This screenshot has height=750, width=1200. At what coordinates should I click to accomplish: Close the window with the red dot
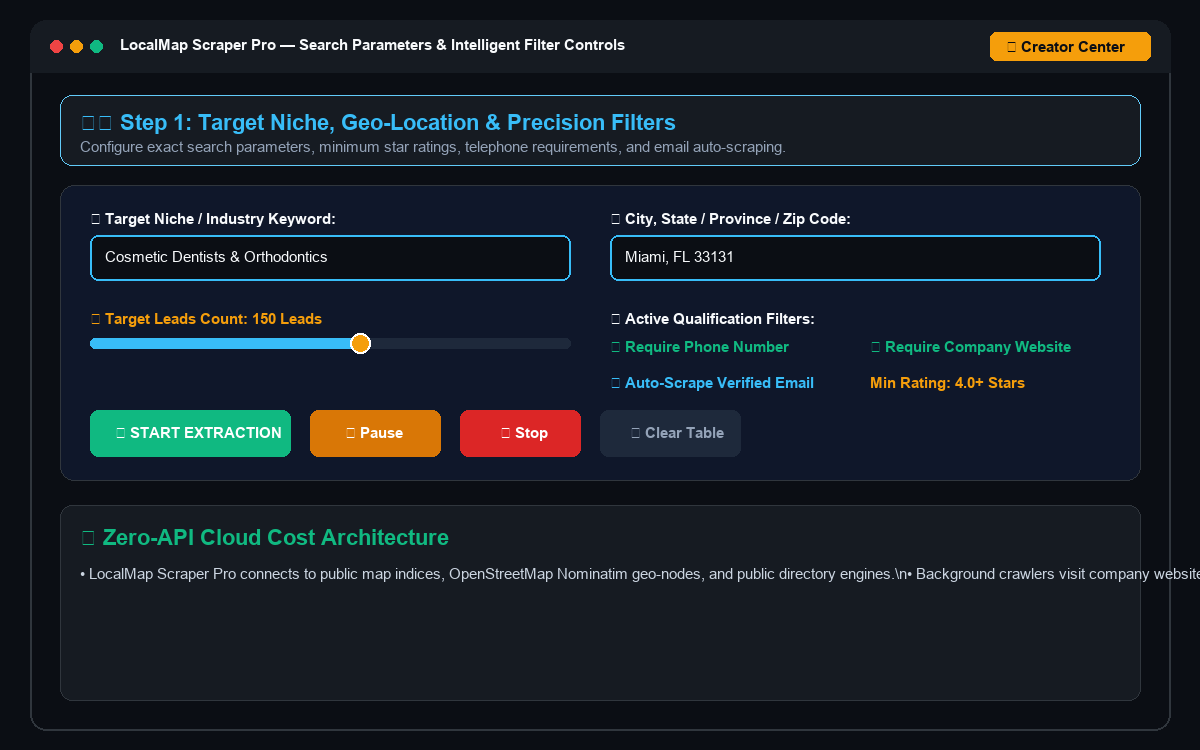pos(56,46)
